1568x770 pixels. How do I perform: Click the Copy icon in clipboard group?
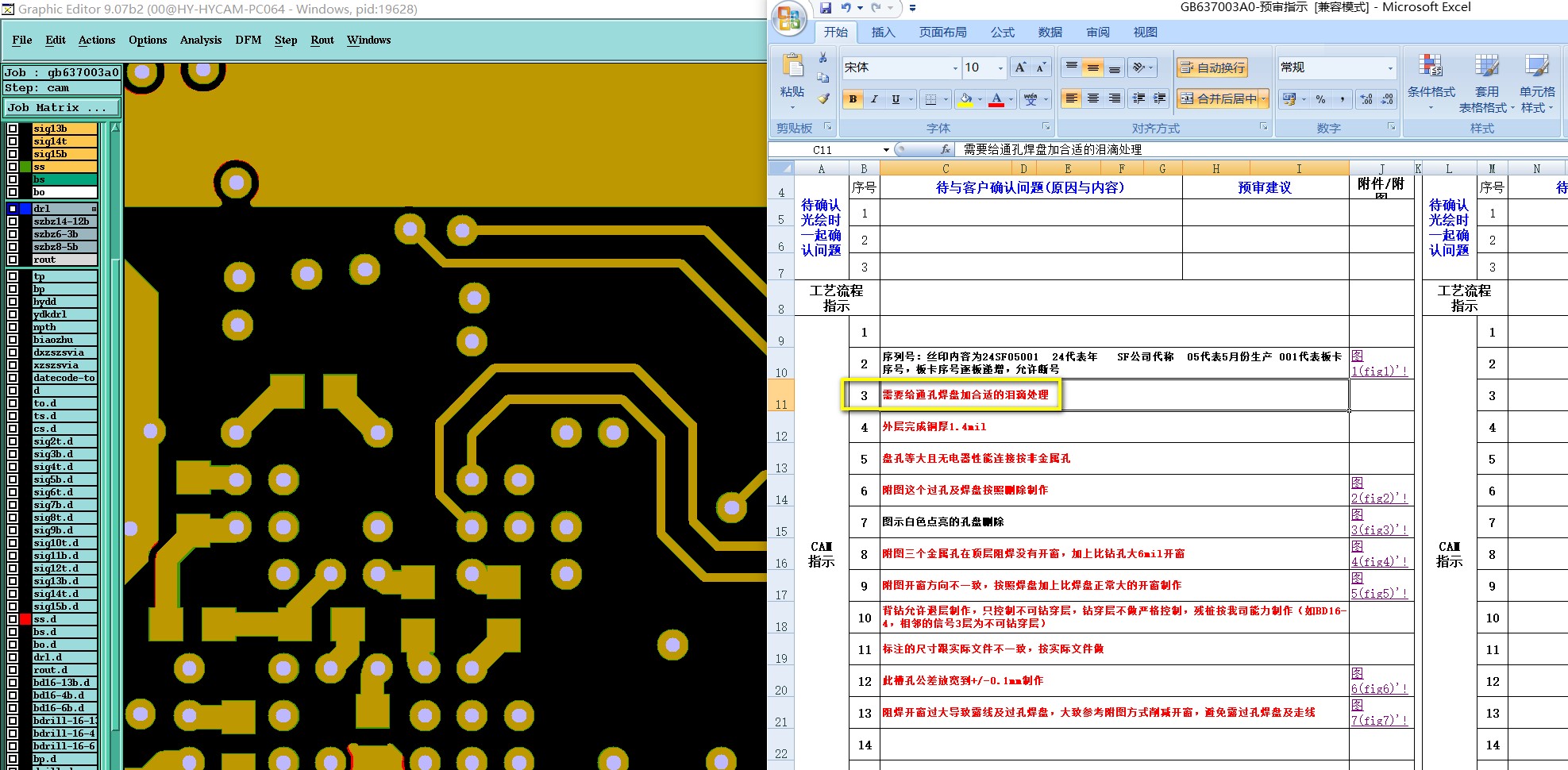[x=823, y=78]
